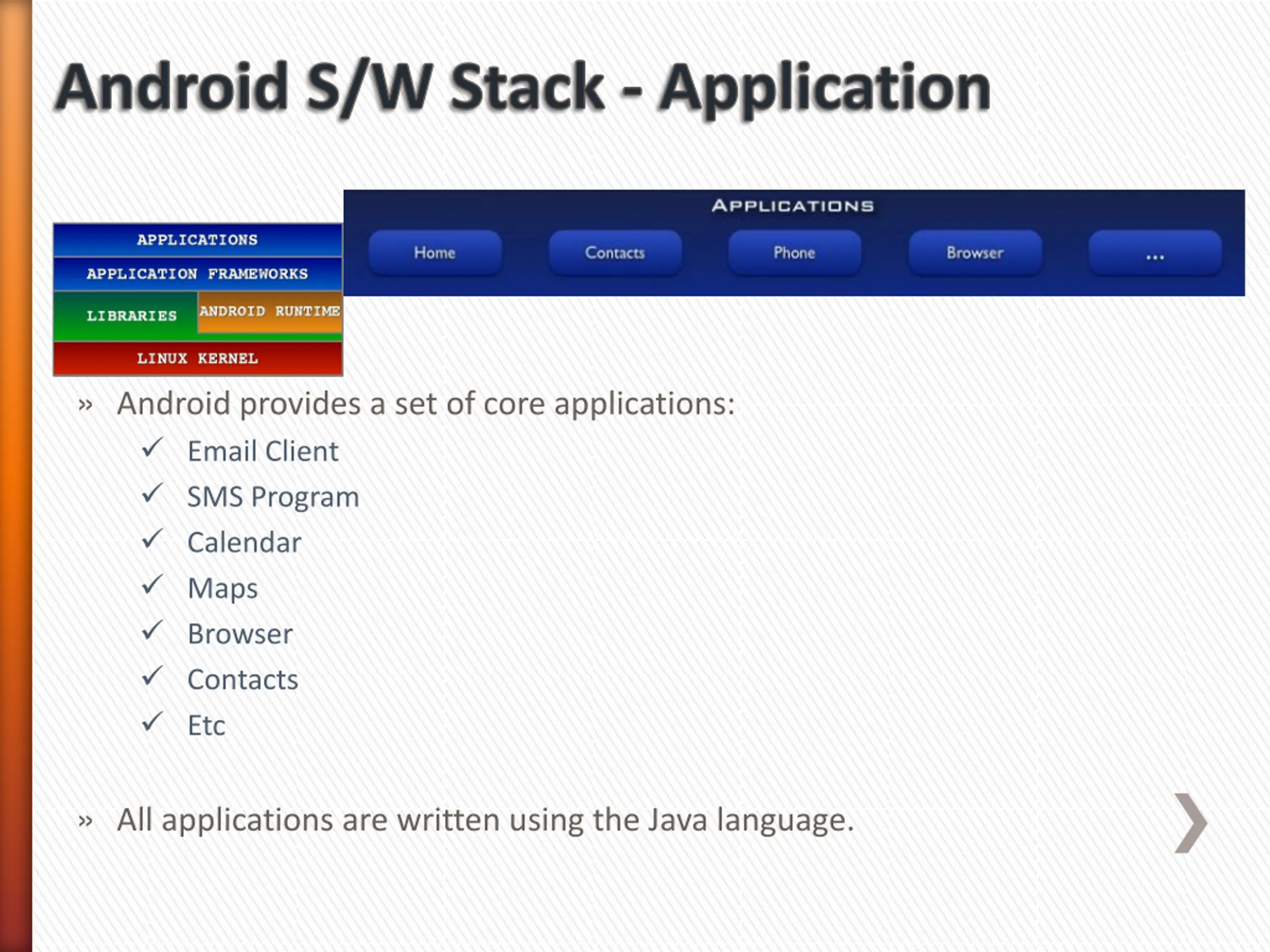Click the Application Frameworks stack layer
Viewport: 1270px width, 952px height.
coord(197,274)
